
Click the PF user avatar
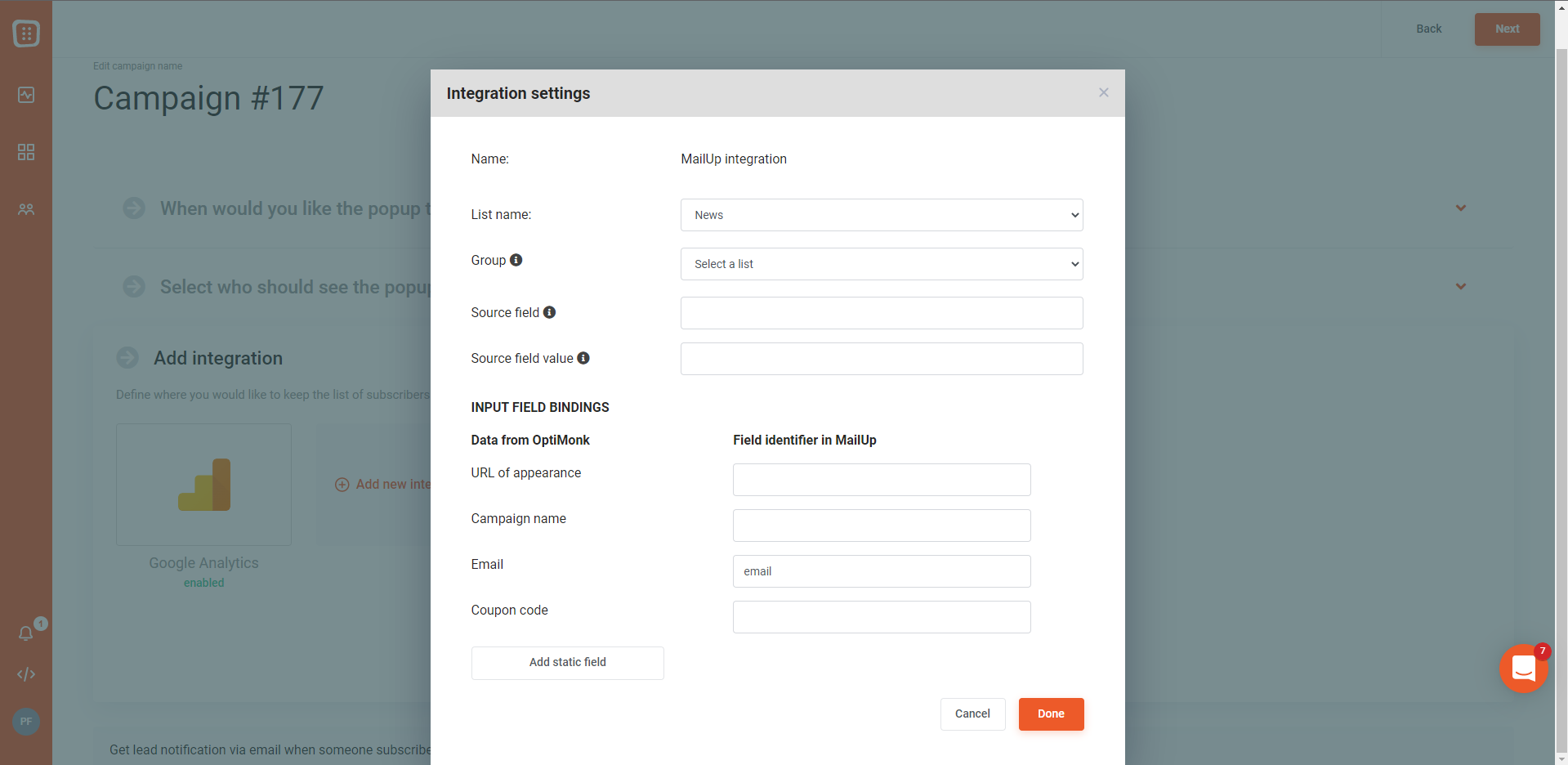[x=26, y=722]
